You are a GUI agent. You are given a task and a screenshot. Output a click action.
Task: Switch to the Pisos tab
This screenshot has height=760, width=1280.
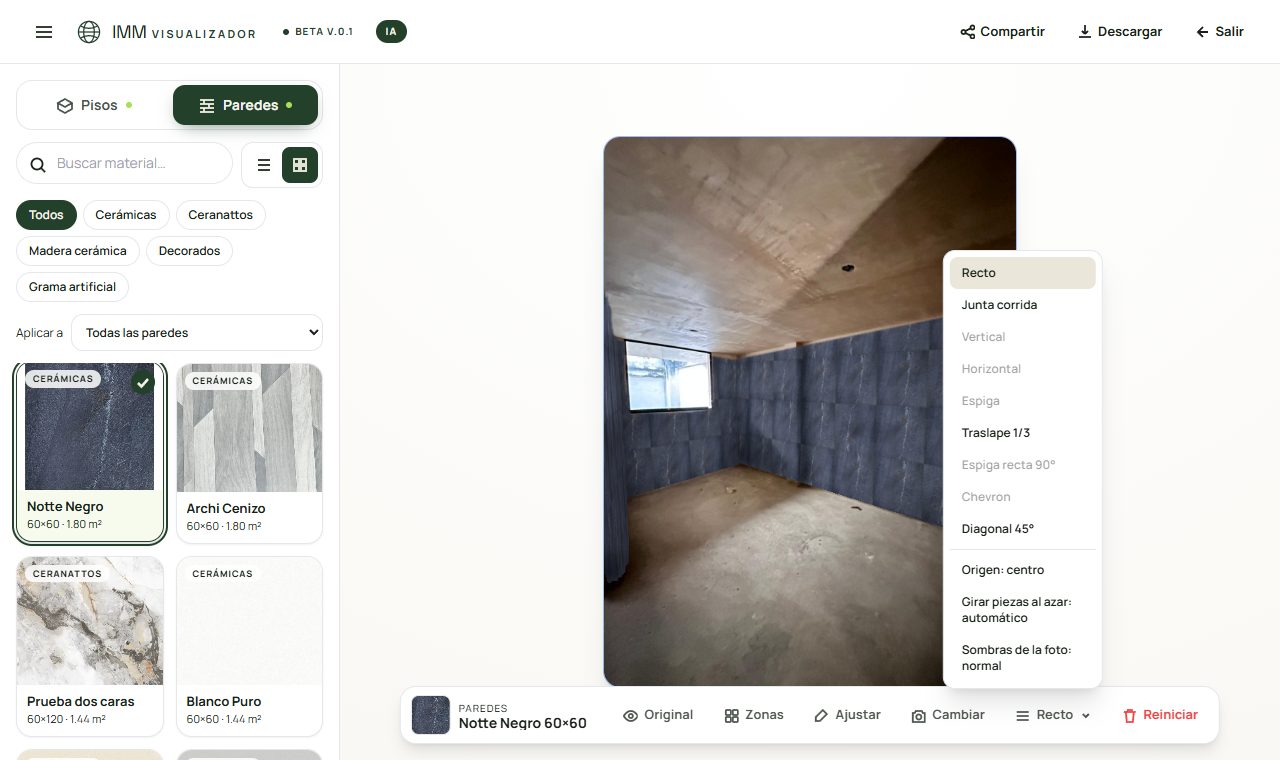point(95,105)
